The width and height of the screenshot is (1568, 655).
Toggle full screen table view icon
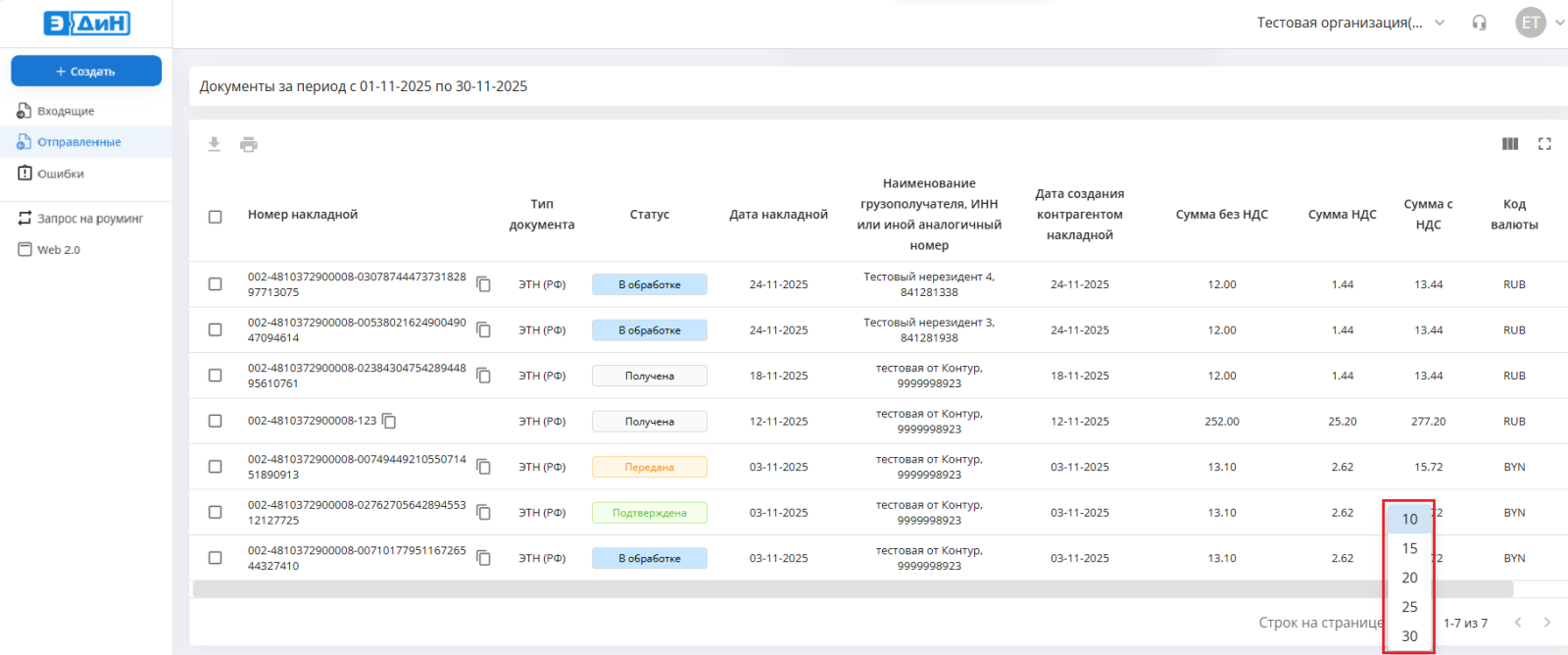click(1544, 144)
